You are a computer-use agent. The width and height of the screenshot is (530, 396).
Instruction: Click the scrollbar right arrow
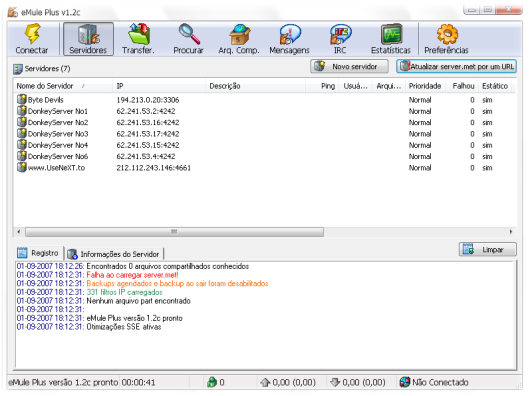click(x=511, y=232)
